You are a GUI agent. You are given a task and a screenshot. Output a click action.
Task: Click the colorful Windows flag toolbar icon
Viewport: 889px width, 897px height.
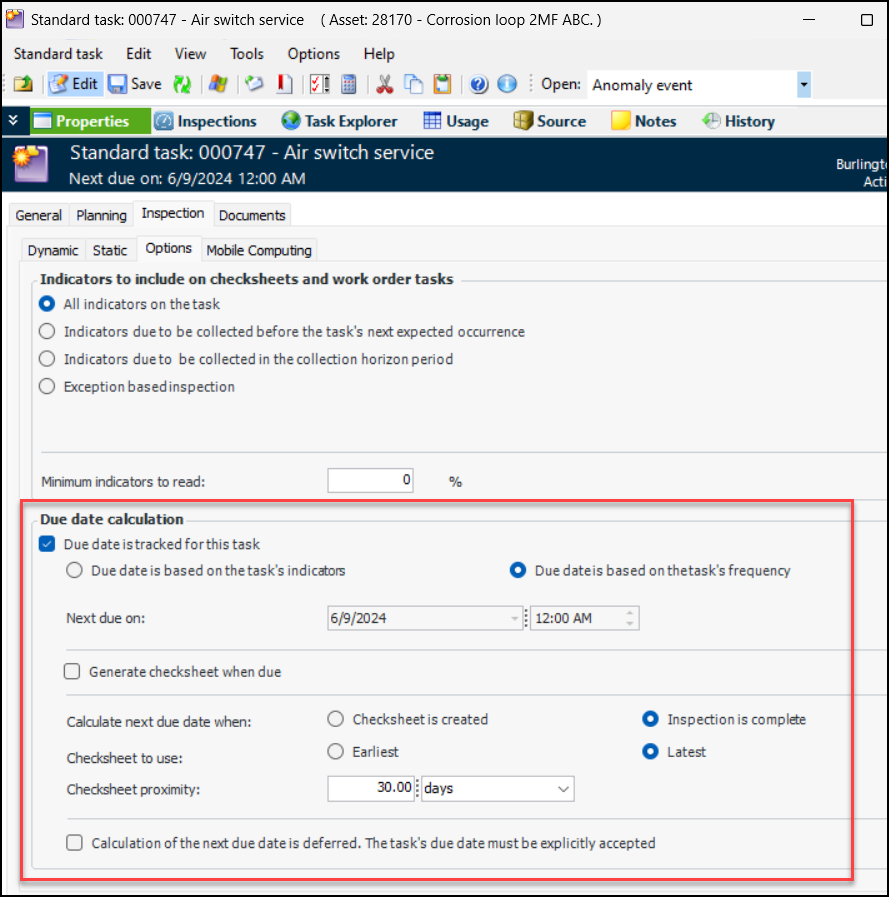coord(218,84)
